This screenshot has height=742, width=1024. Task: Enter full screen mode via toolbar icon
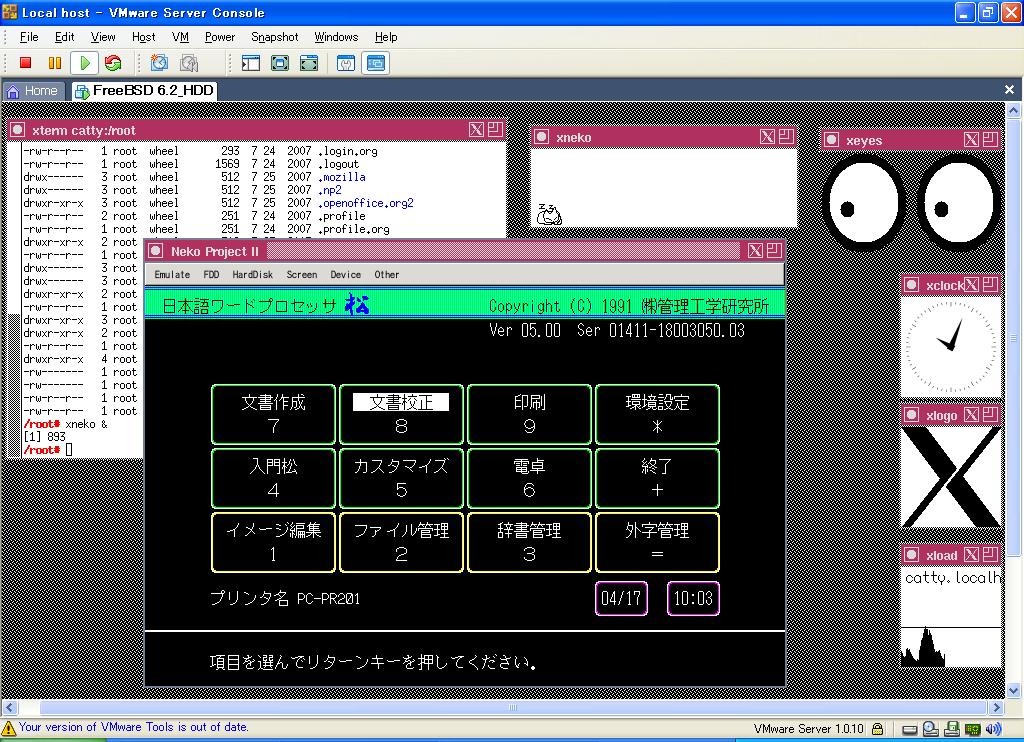pos(280,63)
